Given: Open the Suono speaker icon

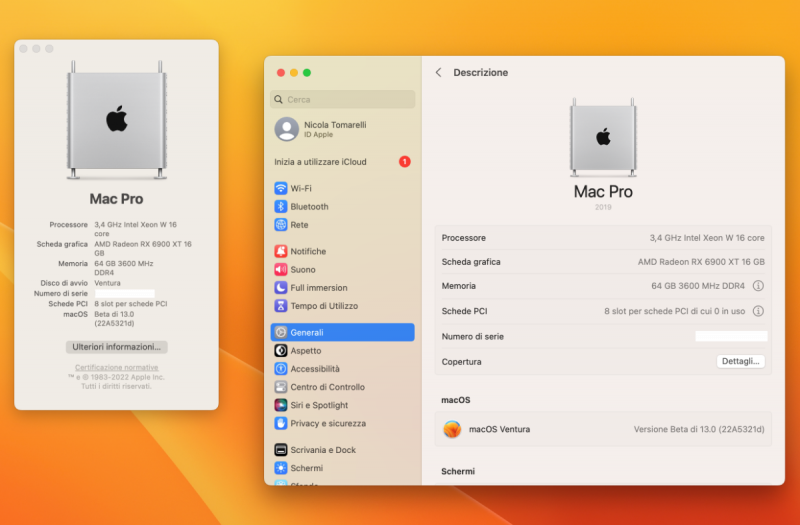Looking at the screenshot, I should pyautogui.click(x=281, y=269).
